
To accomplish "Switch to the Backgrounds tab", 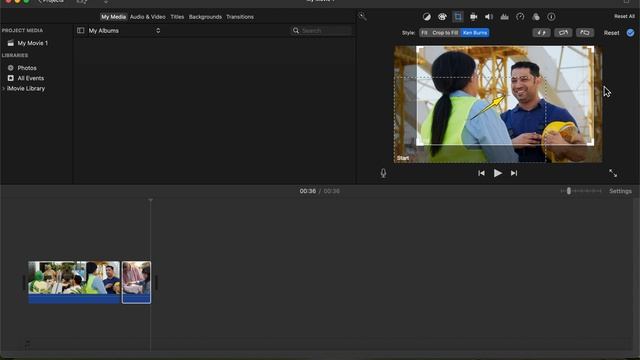I will pyautogui.click(x=205, y=17).
